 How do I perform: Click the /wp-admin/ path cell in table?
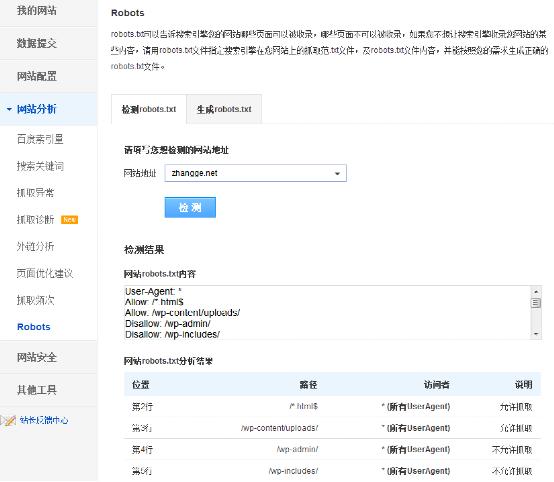(x=297, y=449)
